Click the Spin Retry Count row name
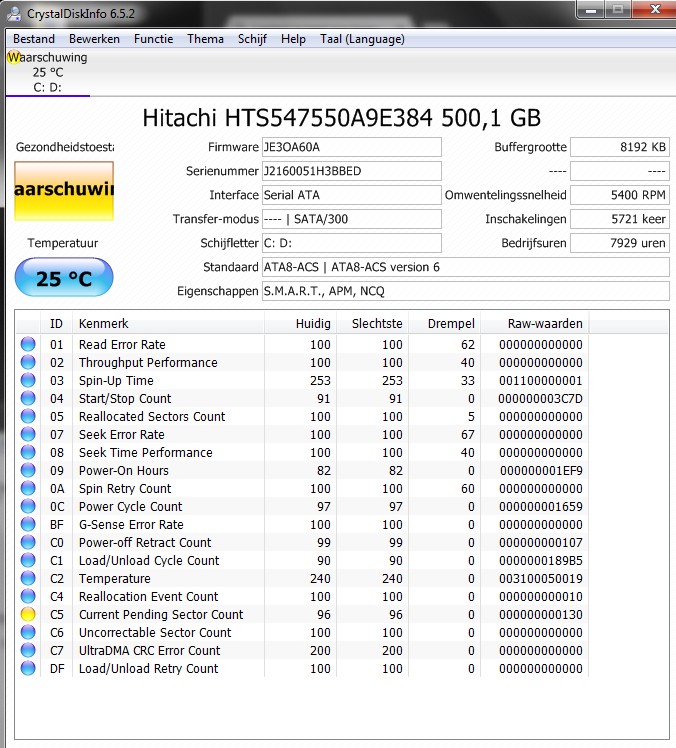 [x=125, y=488]
